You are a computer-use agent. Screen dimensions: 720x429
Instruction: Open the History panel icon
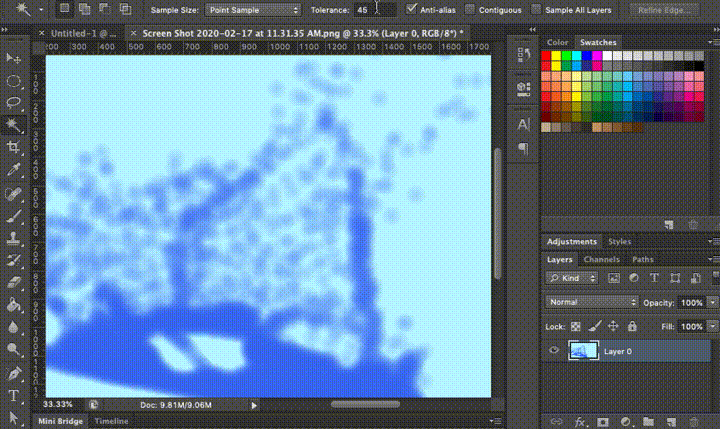click(x=523, y=55)
